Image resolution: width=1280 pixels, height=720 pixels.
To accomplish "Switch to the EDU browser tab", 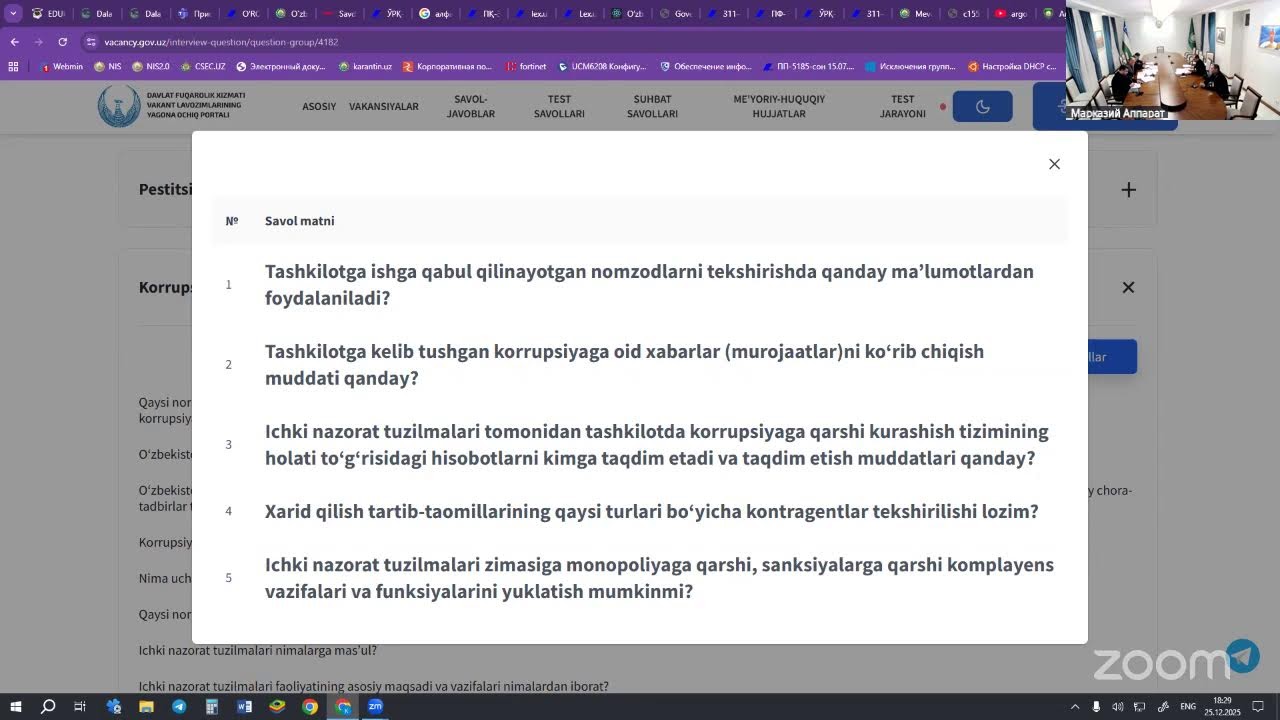I will point(48,14).
